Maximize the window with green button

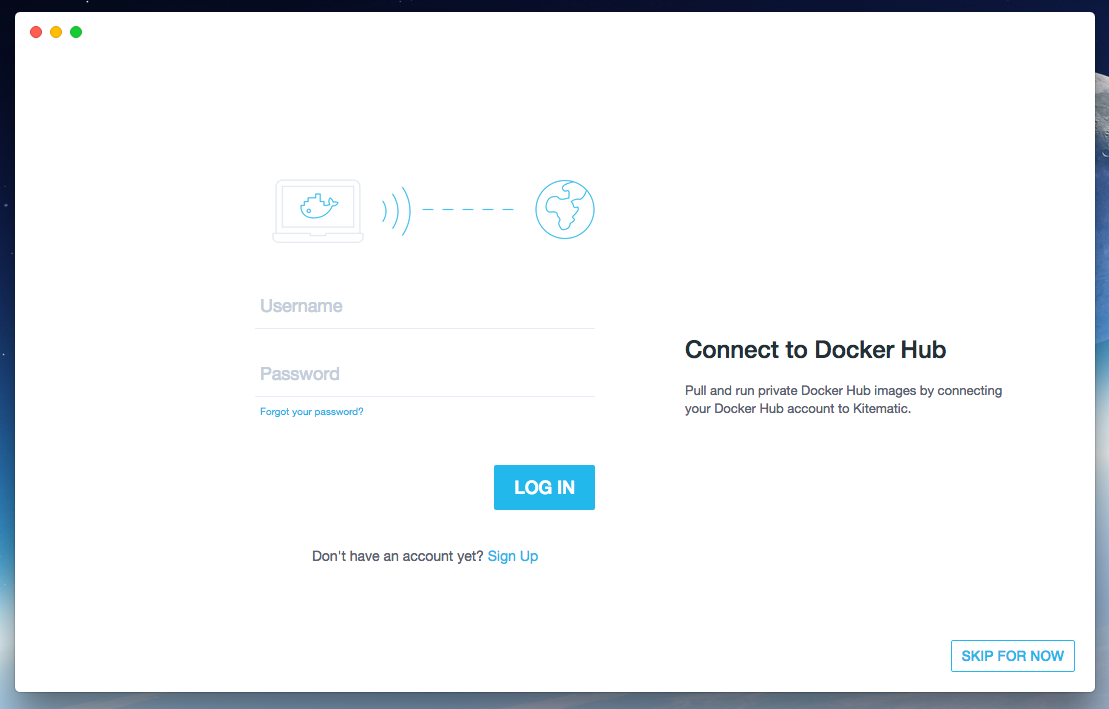(76, 32)
